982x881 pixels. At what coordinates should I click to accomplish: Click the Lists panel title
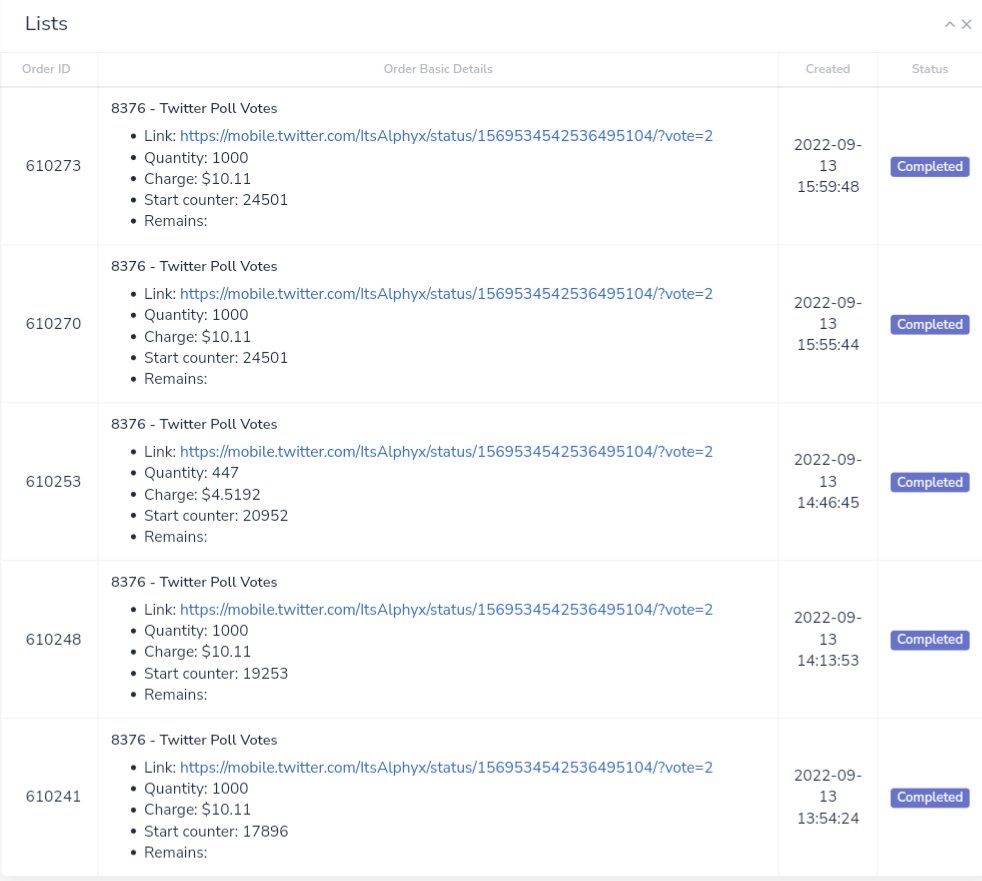[x=46, y=23]
